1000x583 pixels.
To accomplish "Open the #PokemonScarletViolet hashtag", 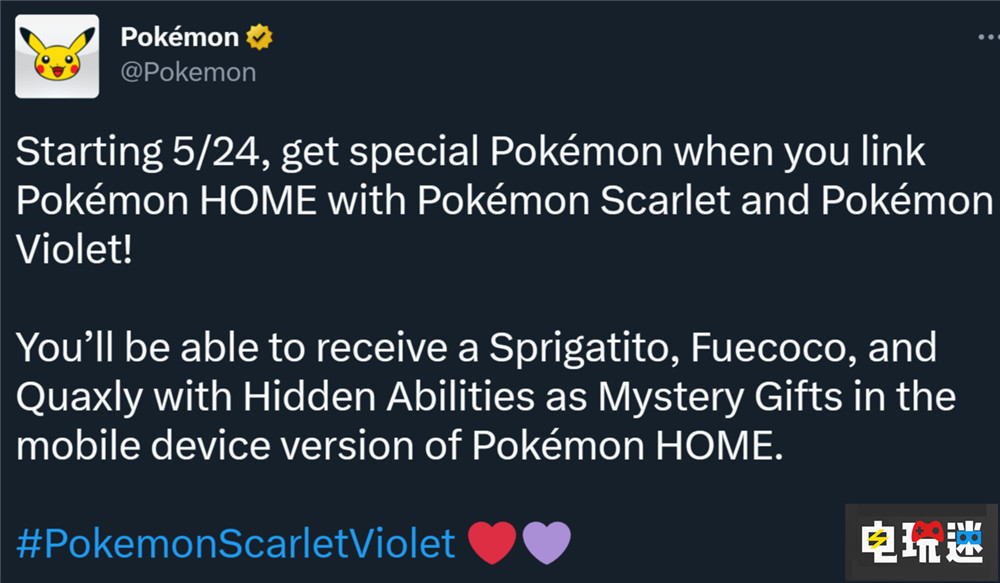I will pyautogui.click(x=236, y=544).
